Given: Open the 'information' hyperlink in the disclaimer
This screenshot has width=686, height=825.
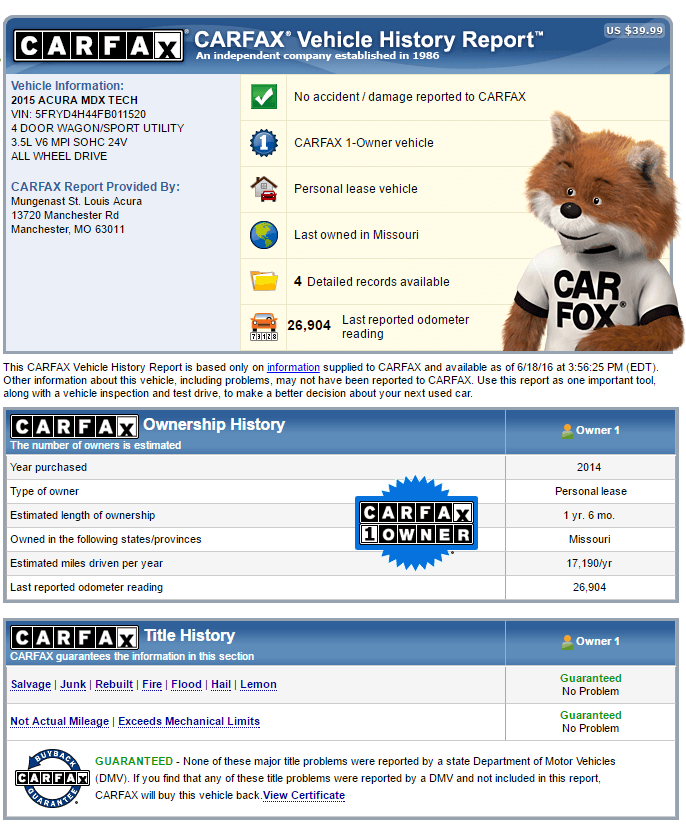Looking at the screenshot, I should (293, 367).
